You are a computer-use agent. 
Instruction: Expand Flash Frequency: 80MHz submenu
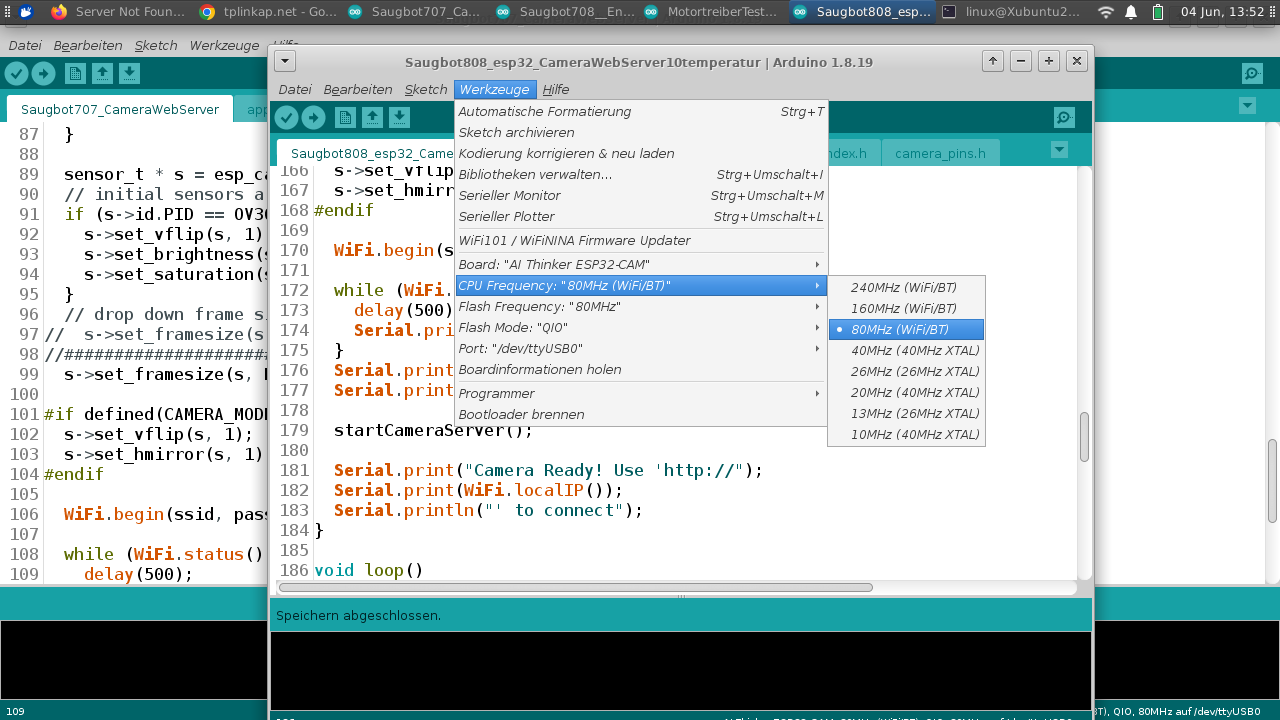(x=641, y=306)
